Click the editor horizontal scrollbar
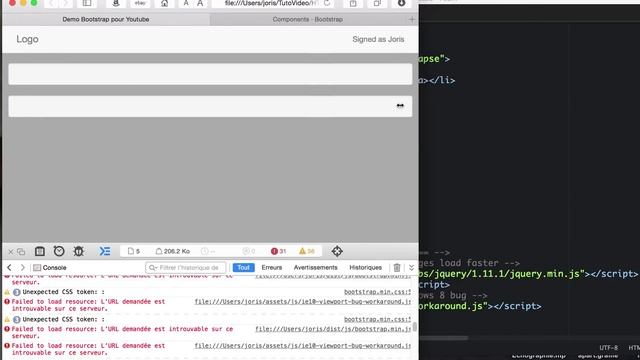 pyautogui.click(x=443, y=338)
